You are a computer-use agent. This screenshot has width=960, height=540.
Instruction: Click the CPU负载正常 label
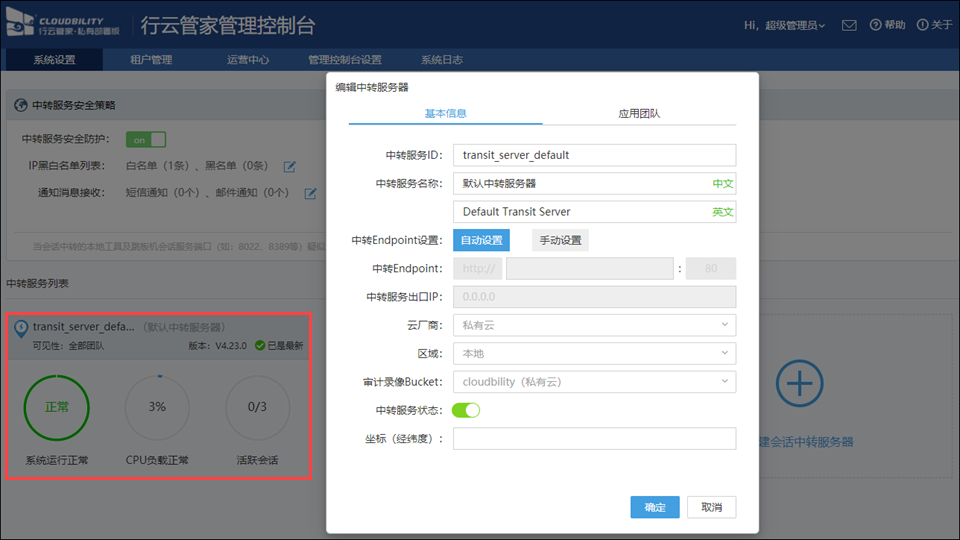click(157, 460)
